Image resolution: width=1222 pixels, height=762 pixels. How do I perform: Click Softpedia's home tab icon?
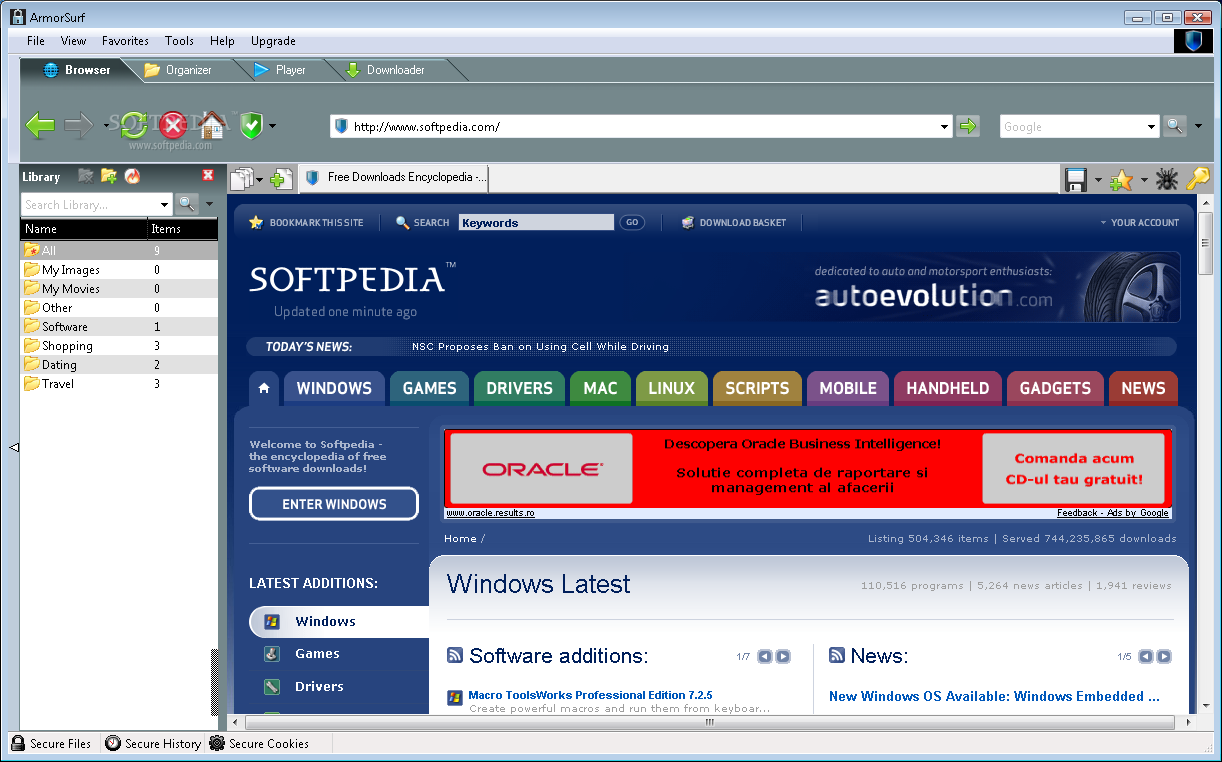pos(264,388)
